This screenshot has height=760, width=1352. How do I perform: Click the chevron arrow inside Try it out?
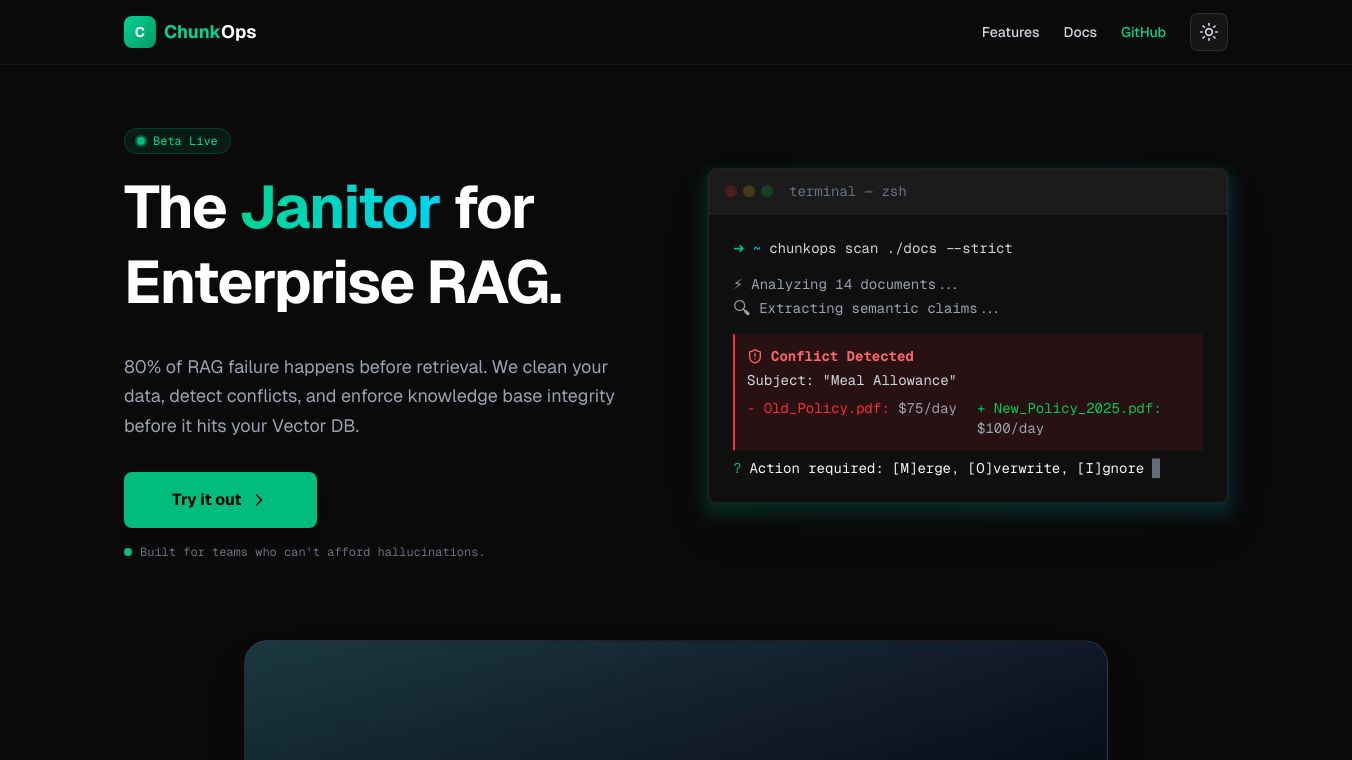click(259, 500)
